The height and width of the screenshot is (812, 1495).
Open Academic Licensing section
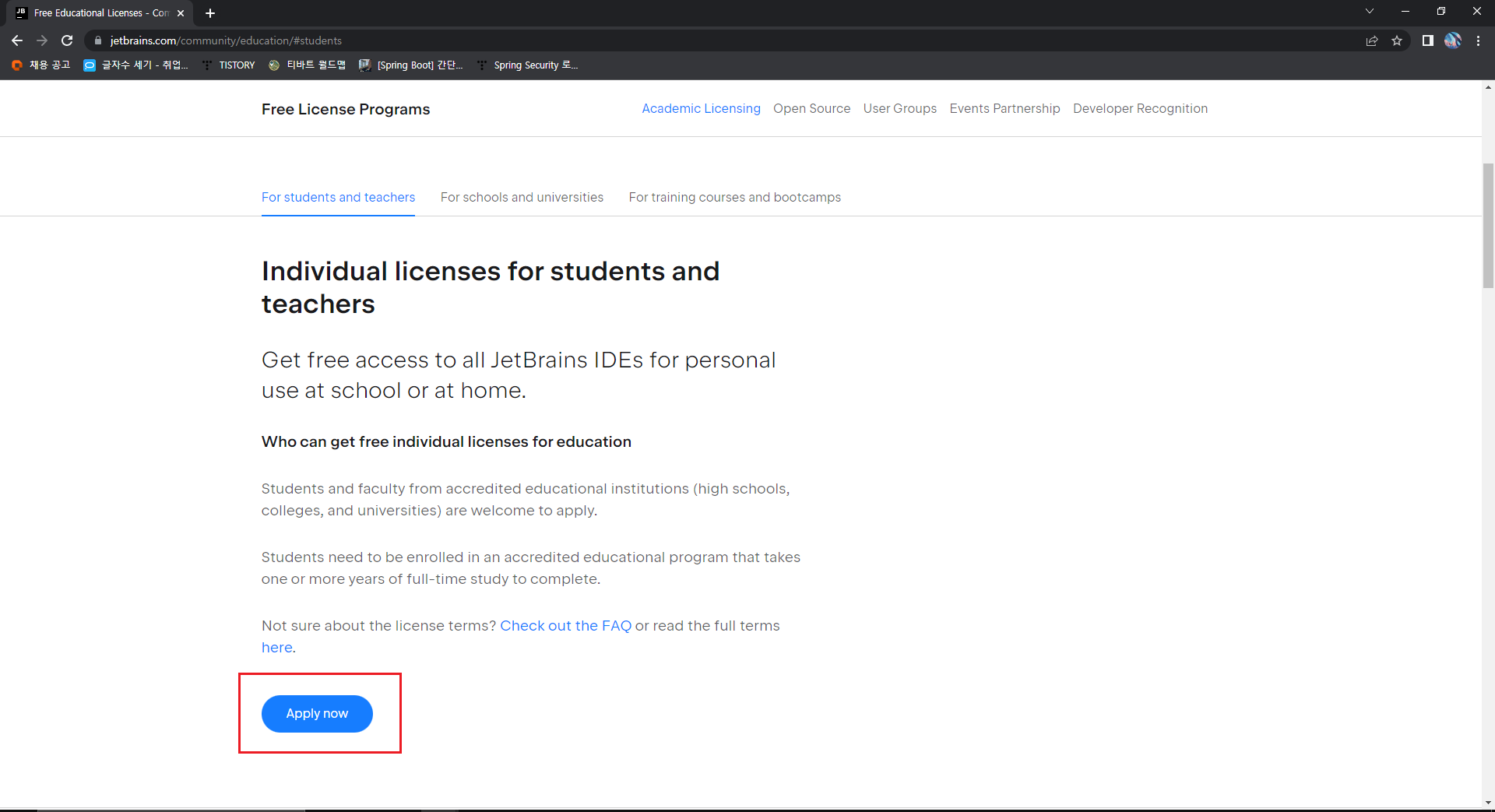[701, 109]
